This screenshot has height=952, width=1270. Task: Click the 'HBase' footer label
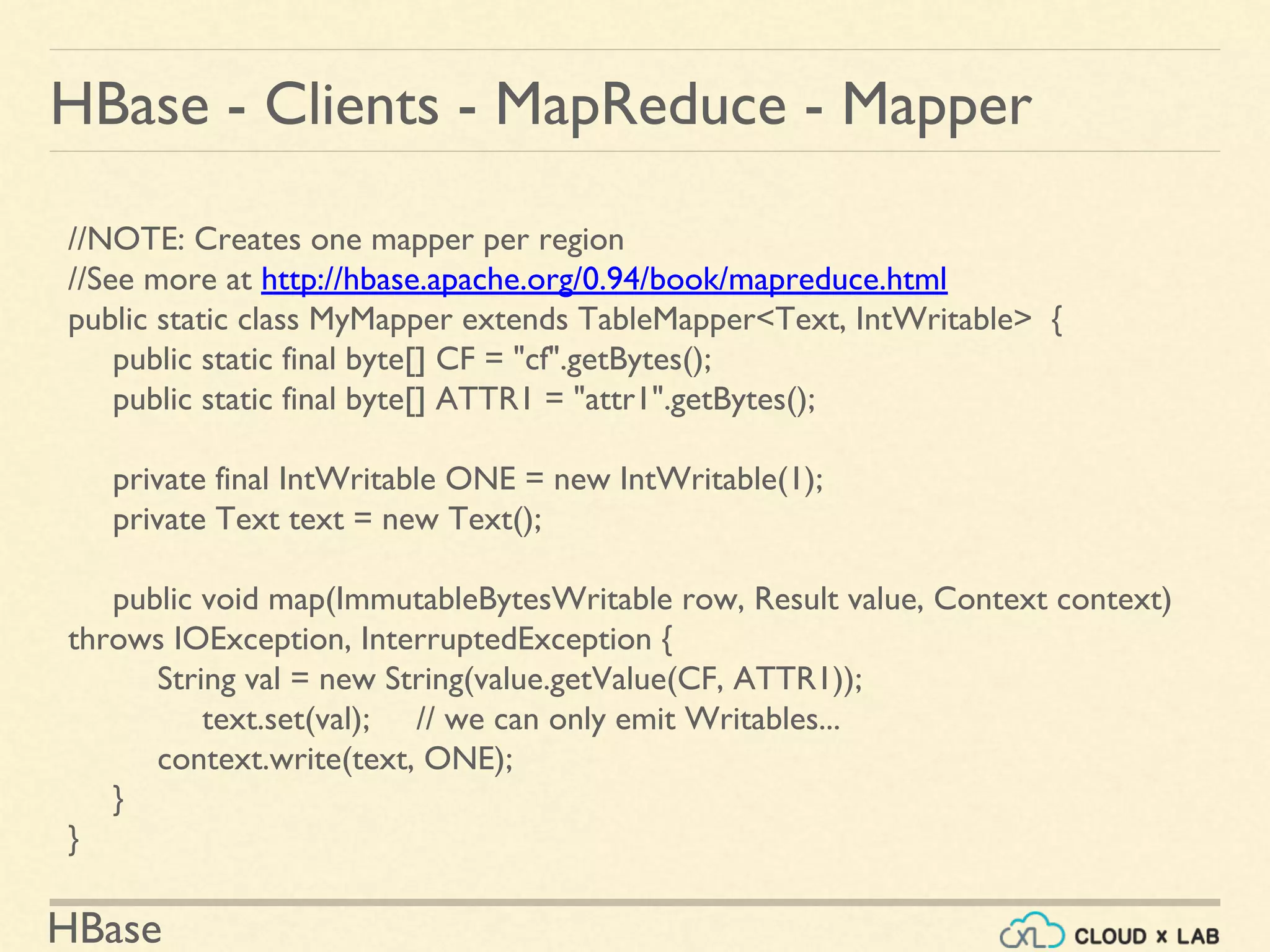(x=105, y=929)
